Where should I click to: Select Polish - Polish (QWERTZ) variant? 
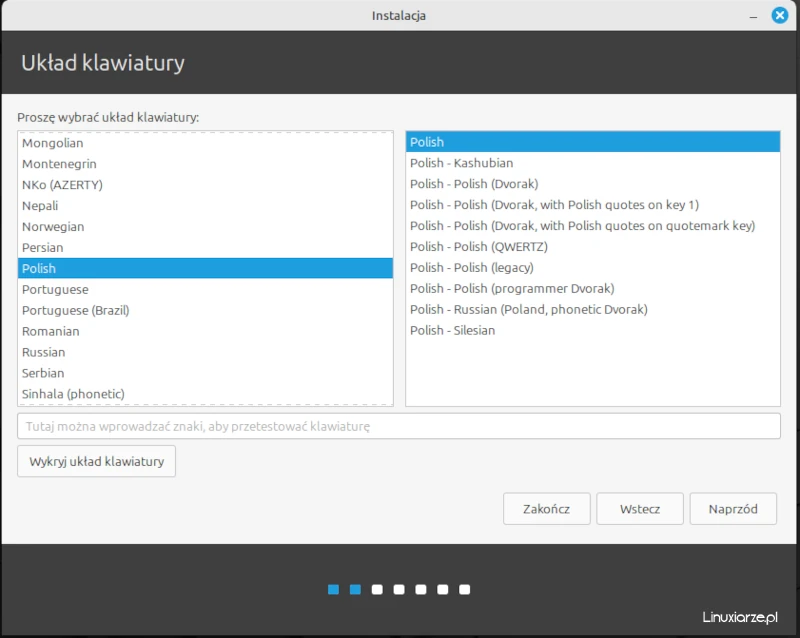593,247
